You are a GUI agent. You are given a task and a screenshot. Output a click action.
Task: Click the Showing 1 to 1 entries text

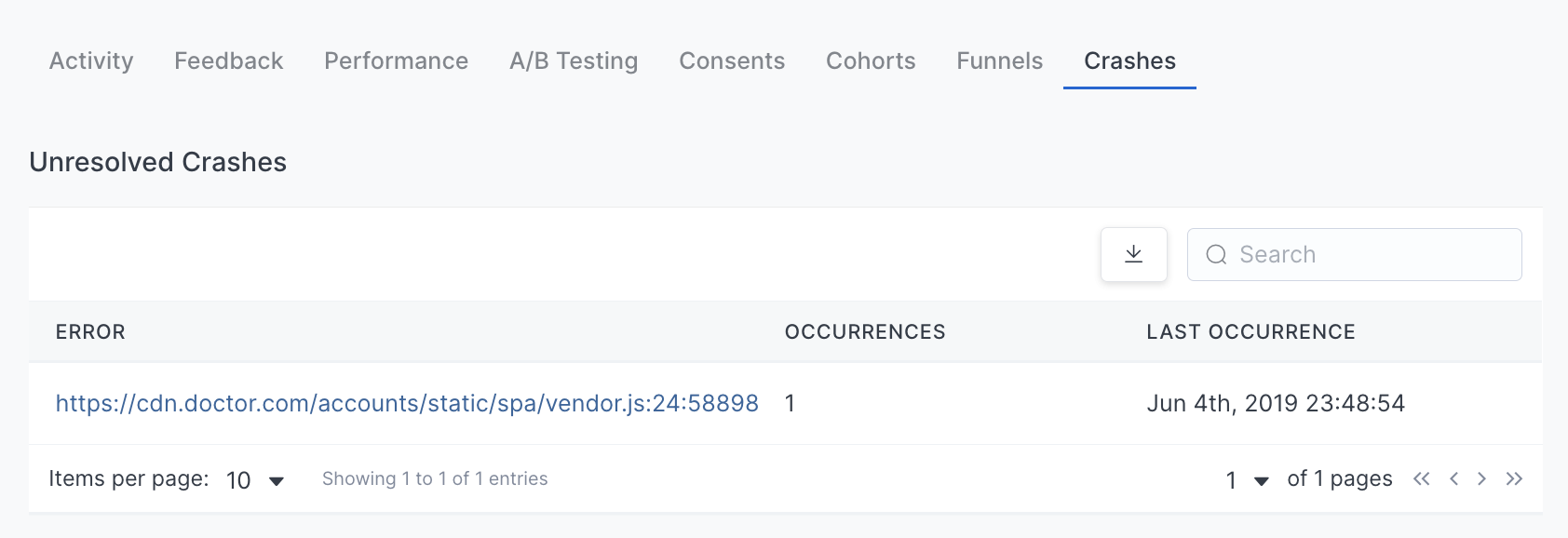(x=435, y=478)
